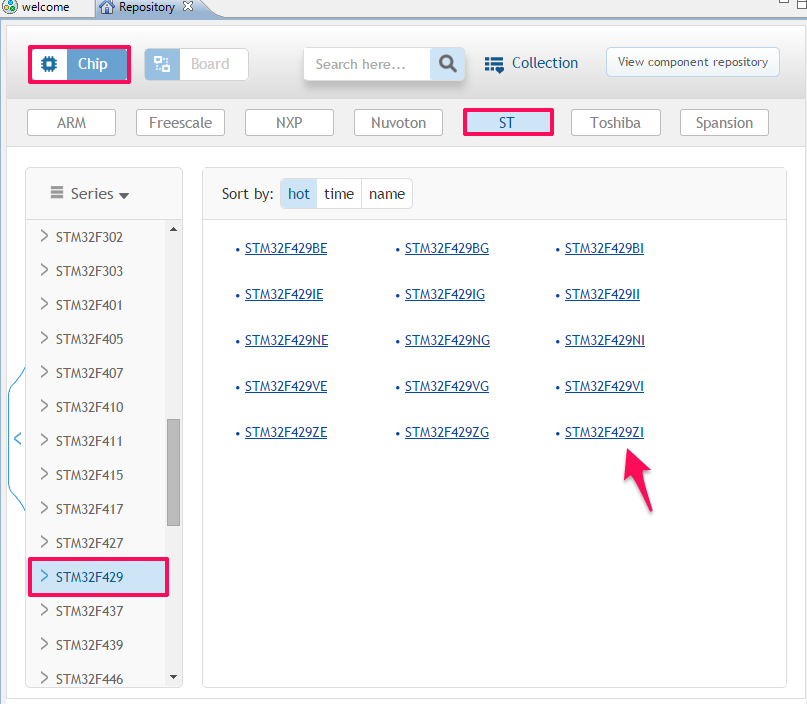
Task: Open the STM32F429BE chip link
Action: click(x=286, y=248)
